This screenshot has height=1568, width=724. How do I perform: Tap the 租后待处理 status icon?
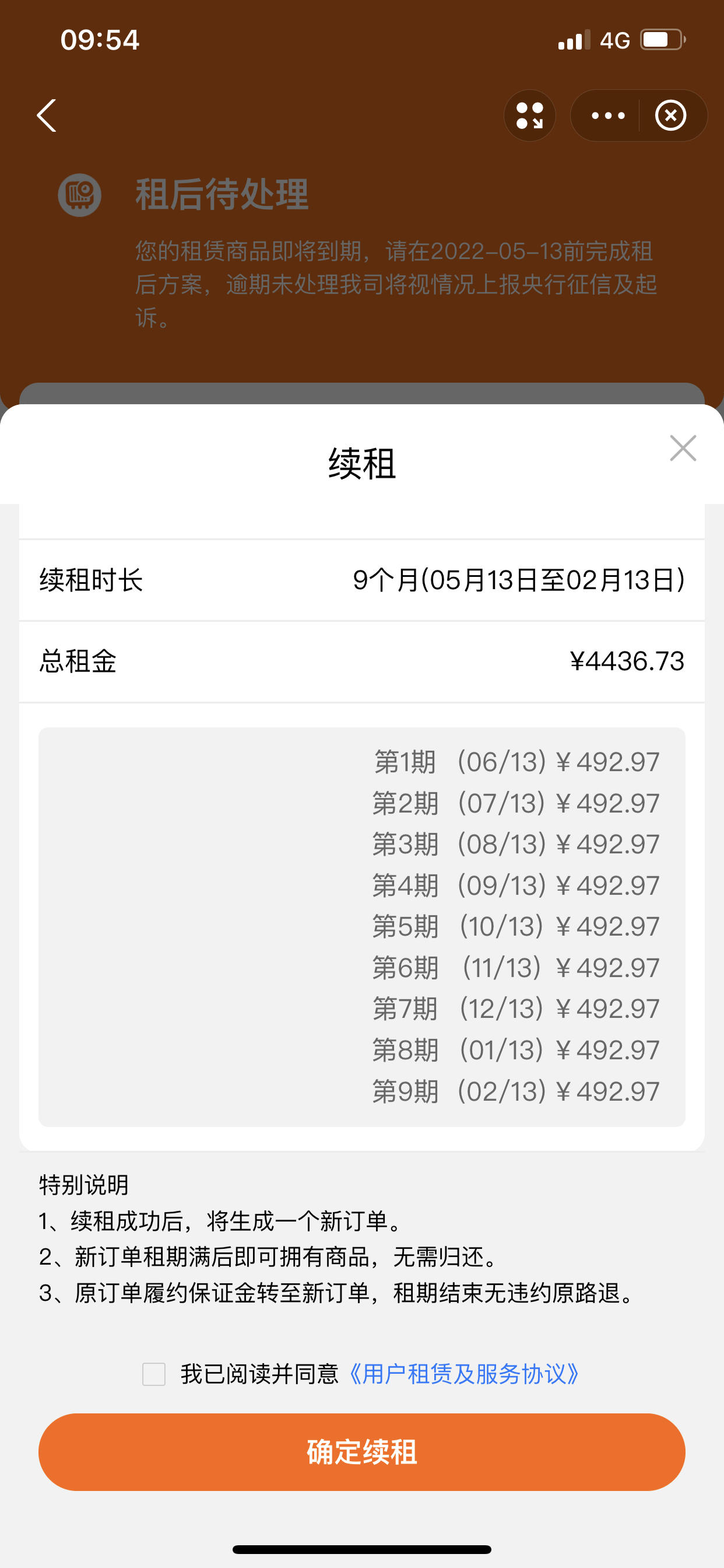80,195
